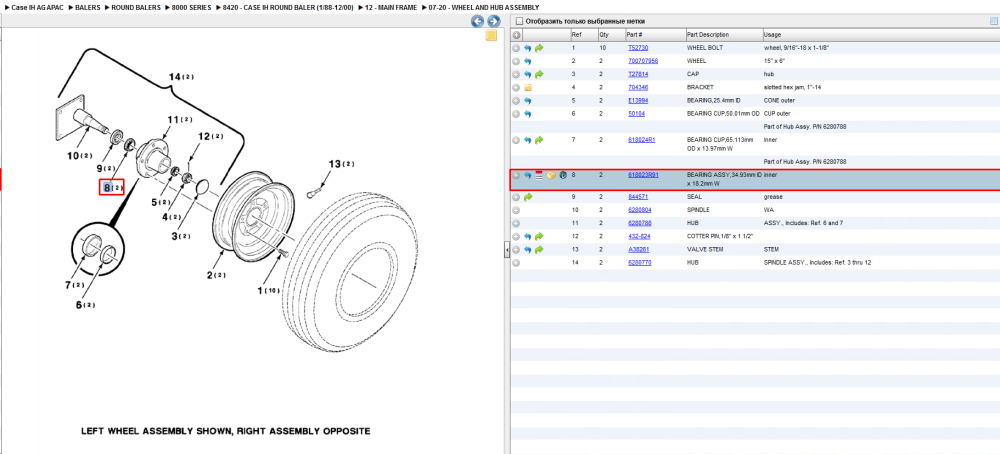The image size is (1000, 454).
Task: Click the 'Qty' column header
Action: 611,34
